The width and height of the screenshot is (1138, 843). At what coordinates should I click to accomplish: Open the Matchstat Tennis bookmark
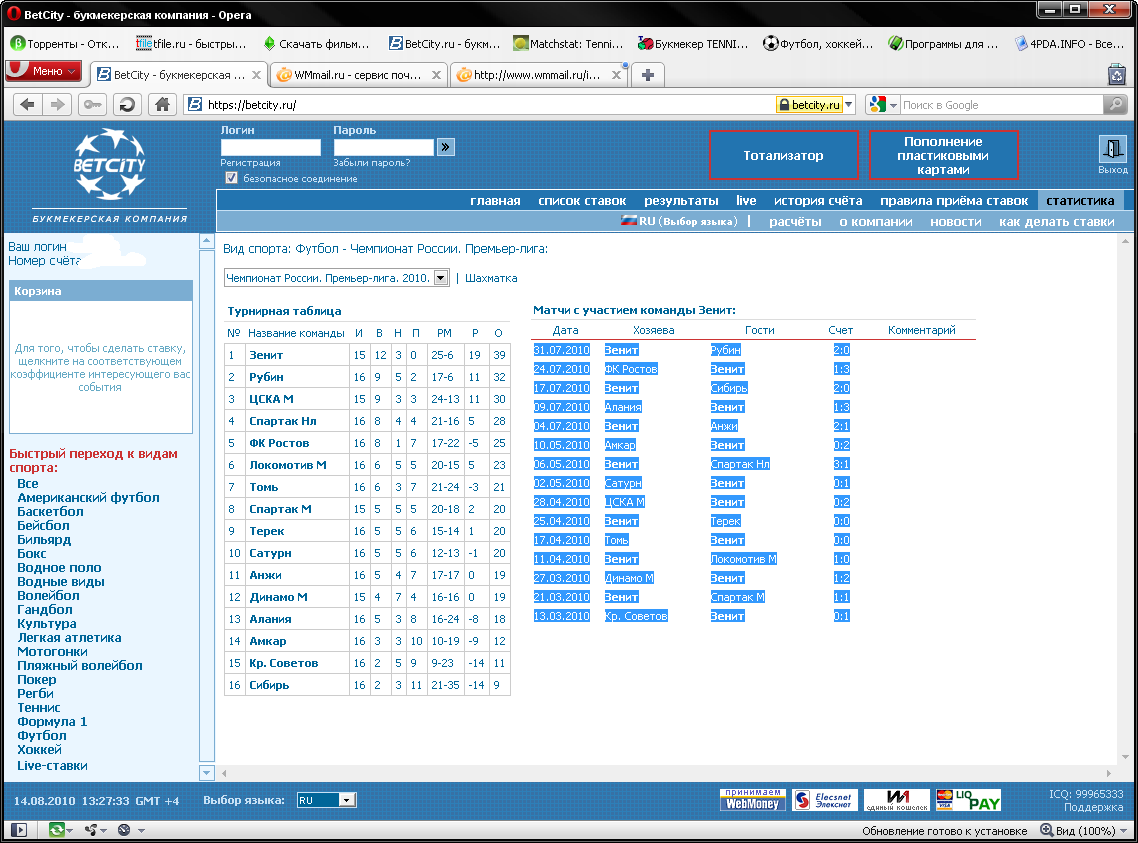point(568,44)
